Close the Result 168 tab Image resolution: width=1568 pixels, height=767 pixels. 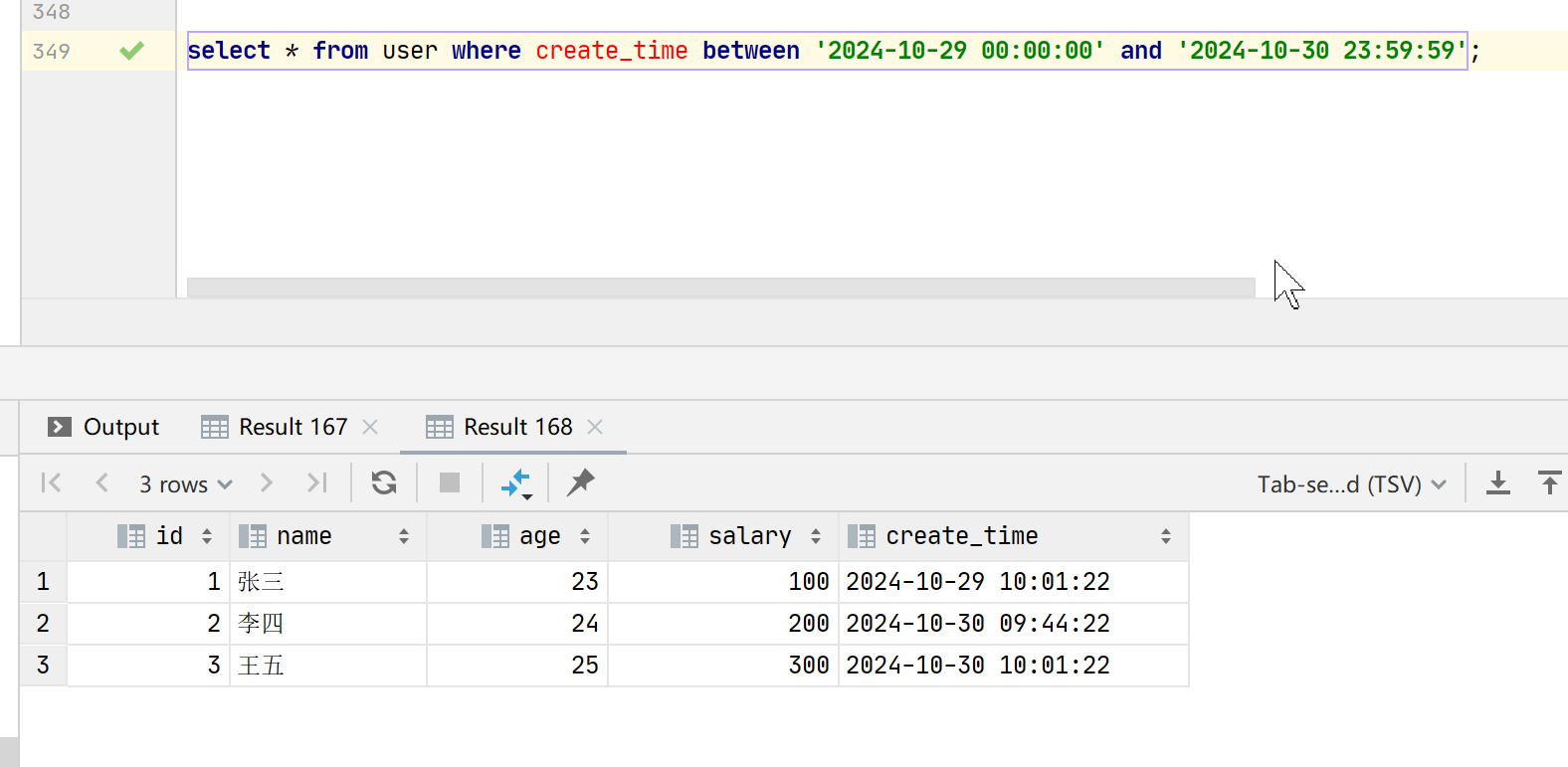click(595, 427)
